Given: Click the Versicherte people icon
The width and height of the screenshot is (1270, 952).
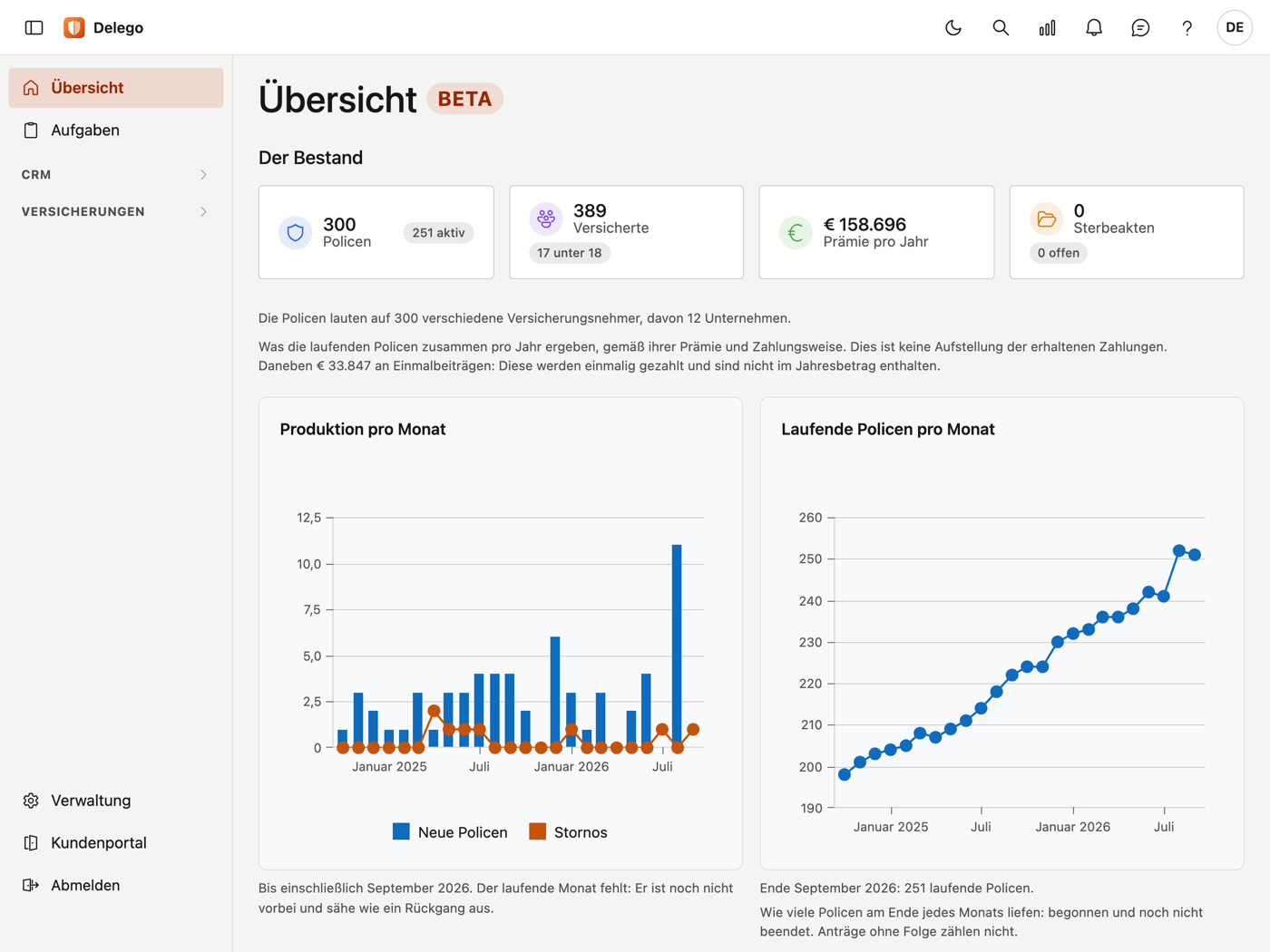Looking at the screenshot, I should (x=546, y=219).
